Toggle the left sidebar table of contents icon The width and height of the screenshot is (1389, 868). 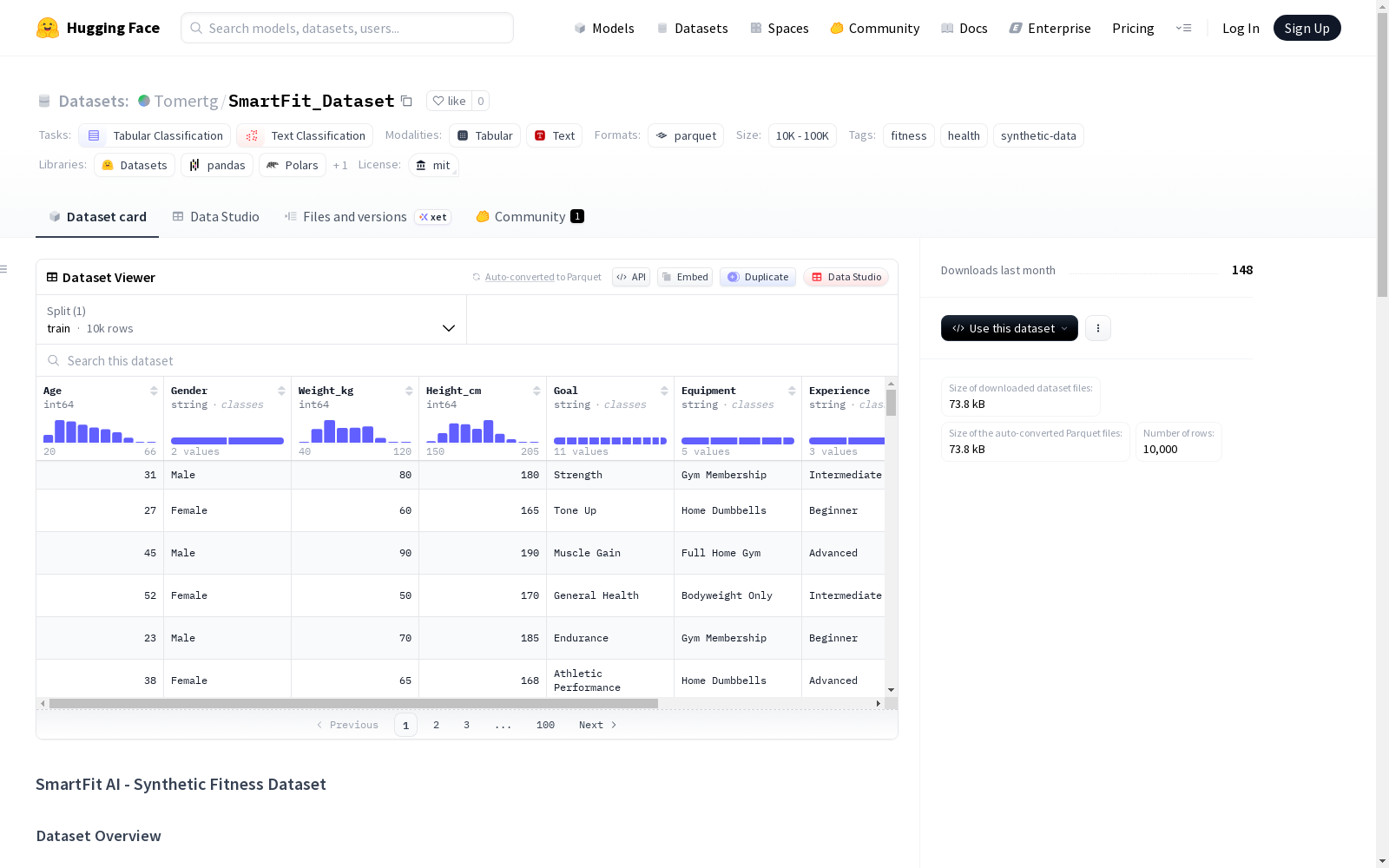click(x=4, y=269)
